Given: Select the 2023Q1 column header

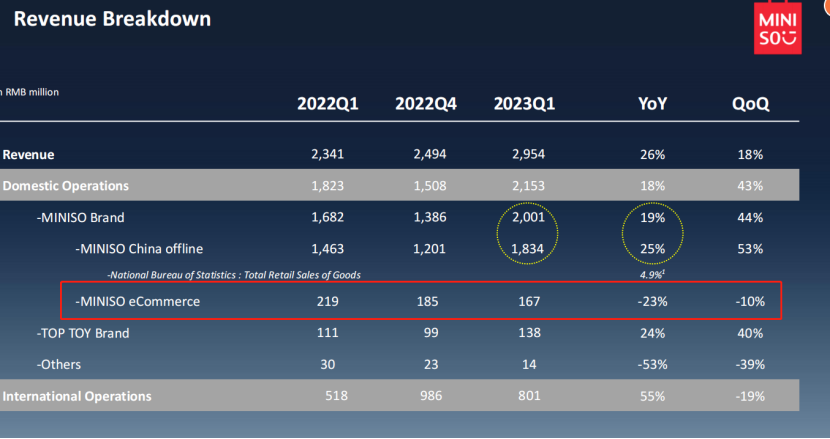Looking at the screenshot, I should (x=525, y=105).
